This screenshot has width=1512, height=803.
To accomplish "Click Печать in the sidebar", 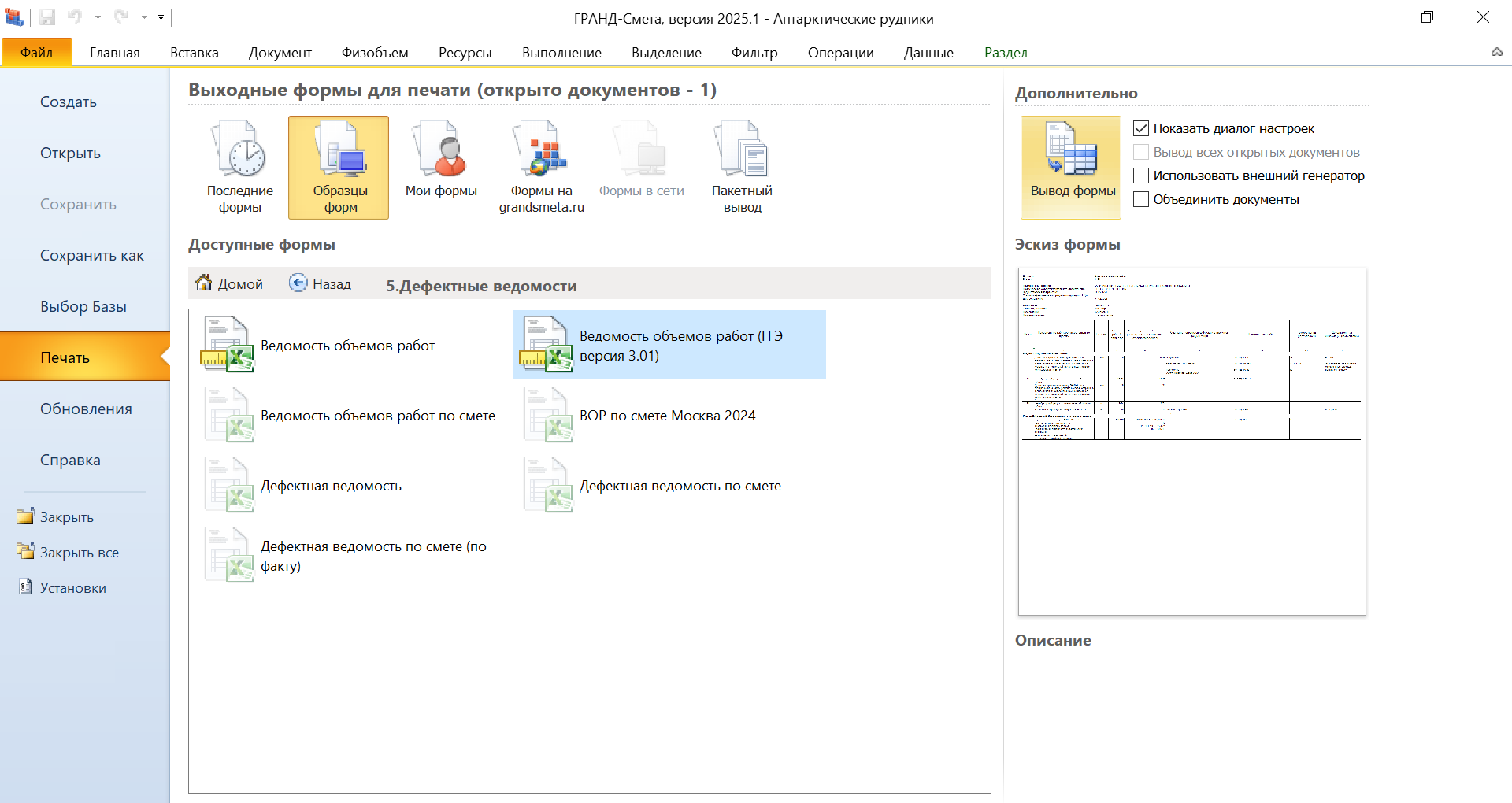I will [x=85, y=357].
